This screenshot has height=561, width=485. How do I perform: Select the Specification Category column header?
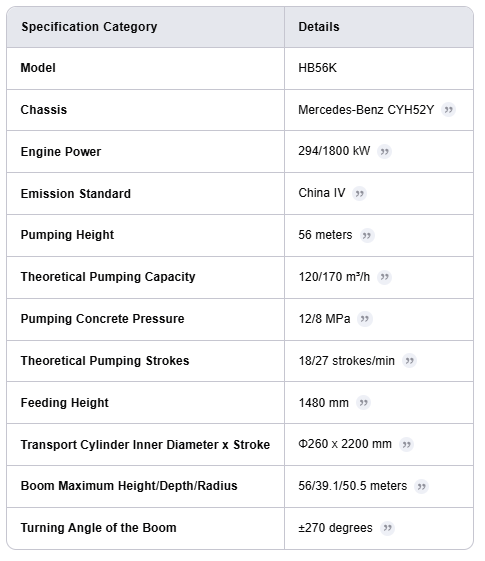coord(89,27)
